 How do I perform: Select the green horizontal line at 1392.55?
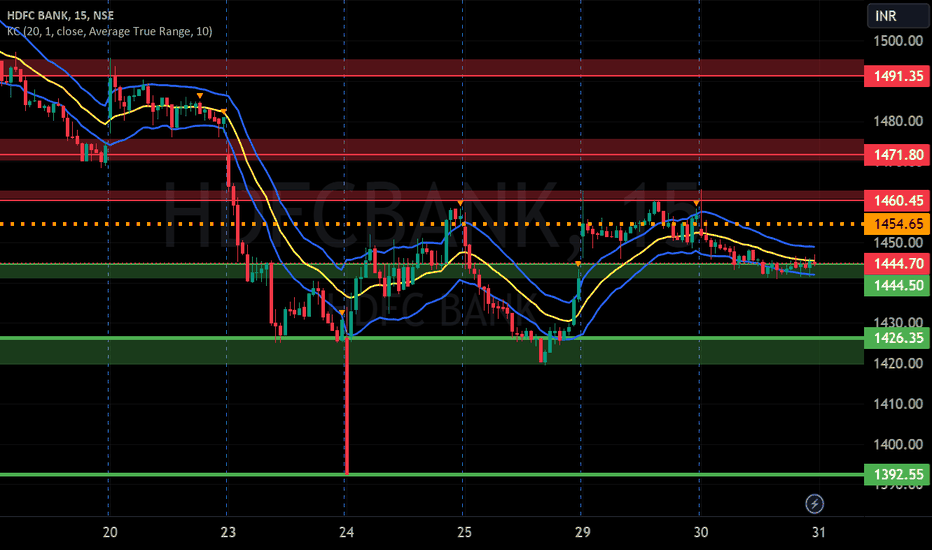click(432, 474)
